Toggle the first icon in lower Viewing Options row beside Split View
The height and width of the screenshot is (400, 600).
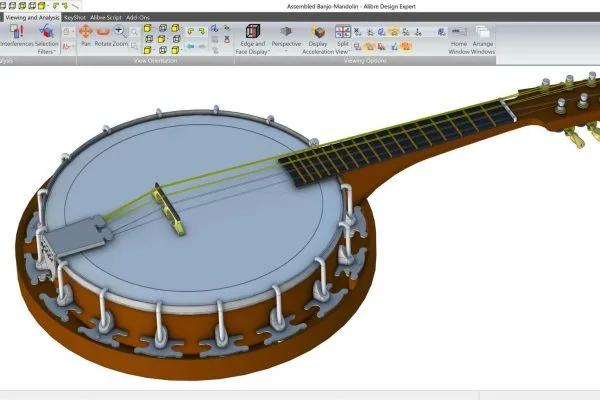tap(357, 46)
